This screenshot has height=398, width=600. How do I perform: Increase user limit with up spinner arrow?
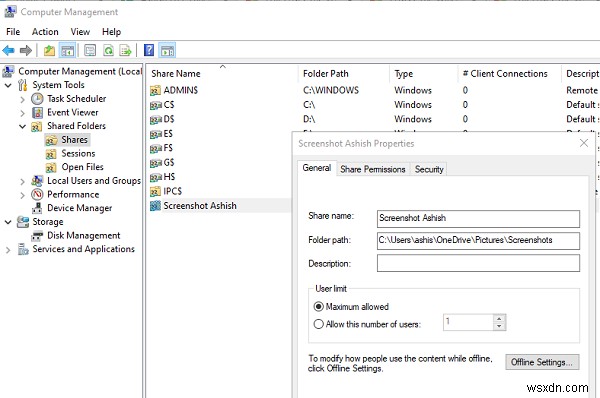499,318
